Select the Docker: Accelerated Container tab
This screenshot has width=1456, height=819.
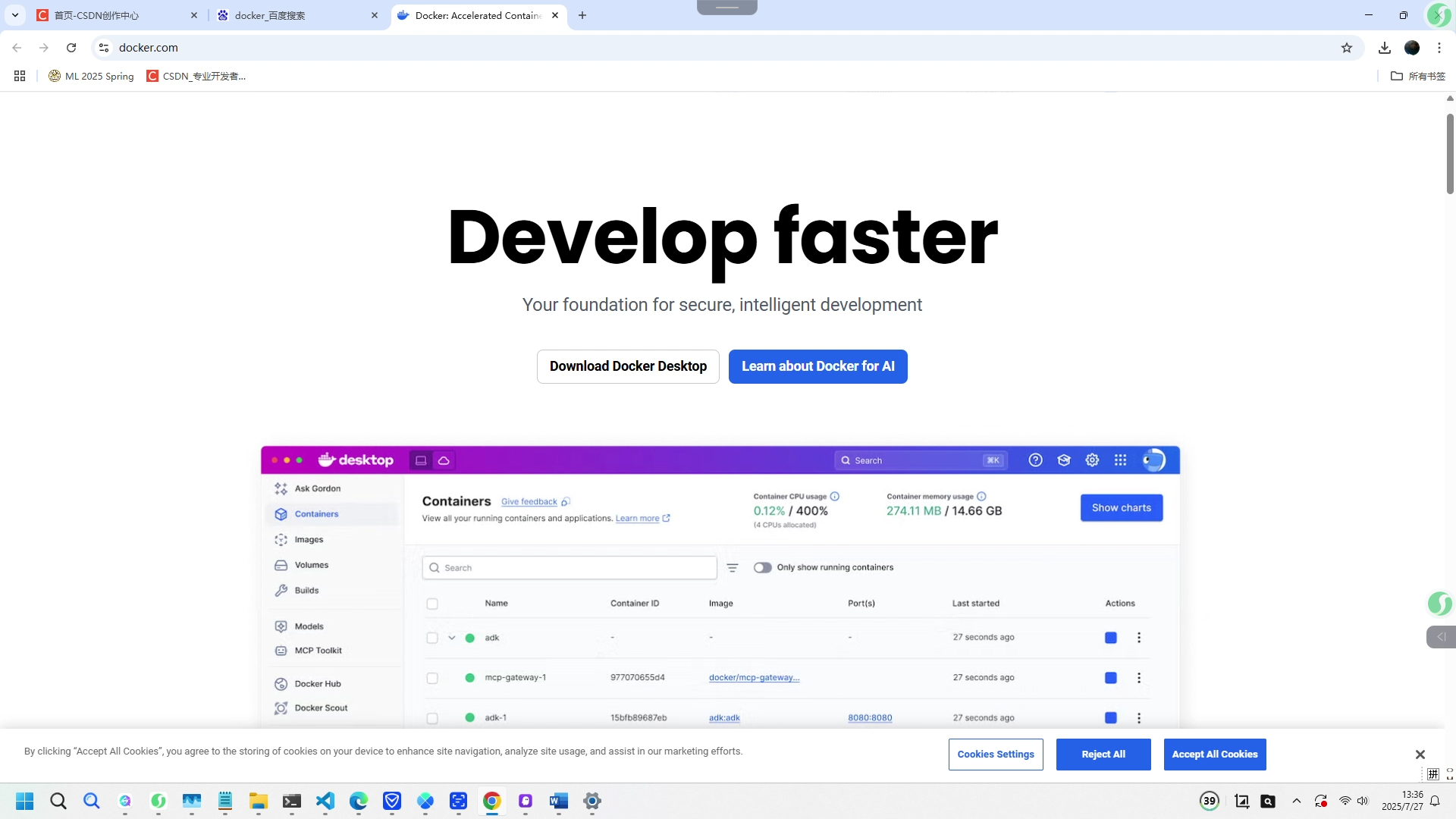tap(479, 15)
